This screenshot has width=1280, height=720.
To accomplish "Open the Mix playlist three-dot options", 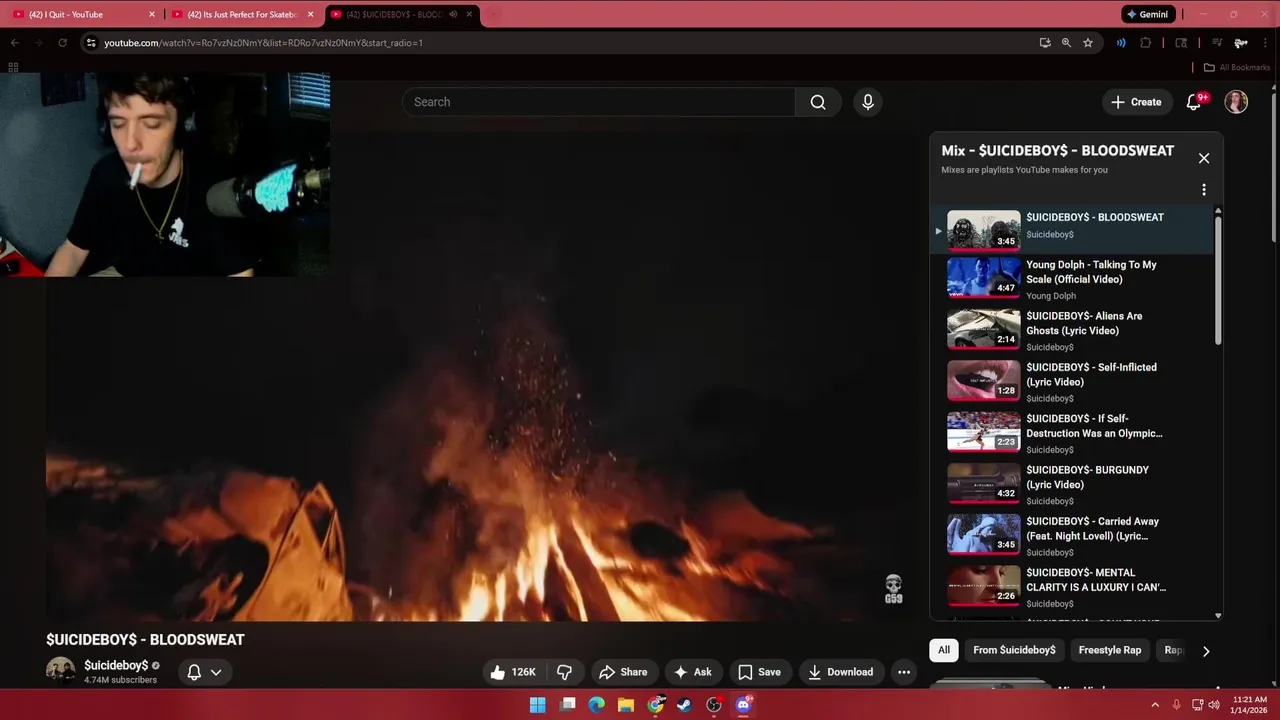I will [x=1204, y=190].
